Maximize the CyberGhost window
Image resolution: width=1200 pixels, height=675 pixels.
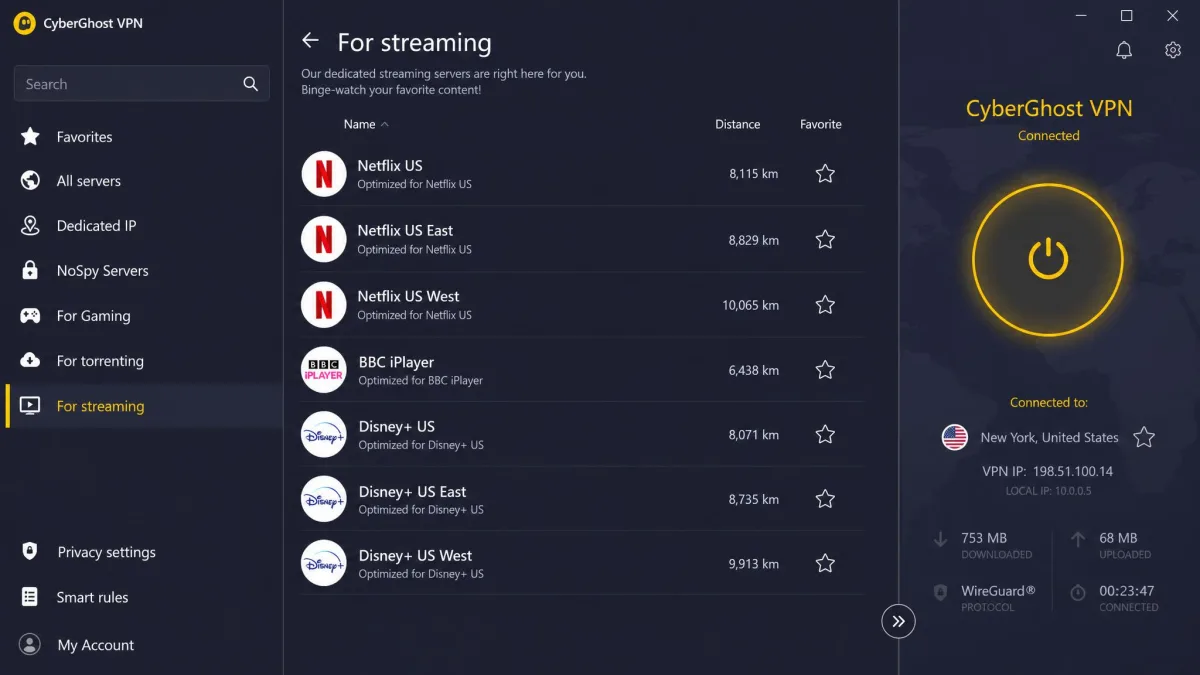1126,16
